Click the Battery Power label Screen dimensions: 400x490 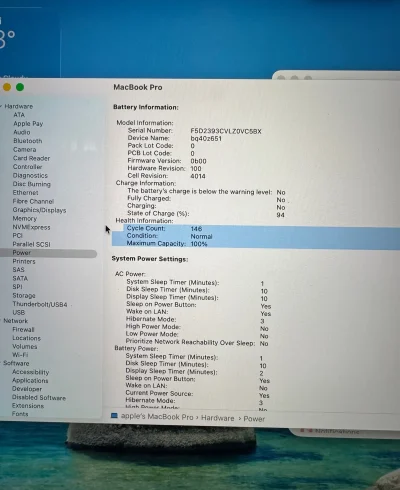tap(136, 348)
